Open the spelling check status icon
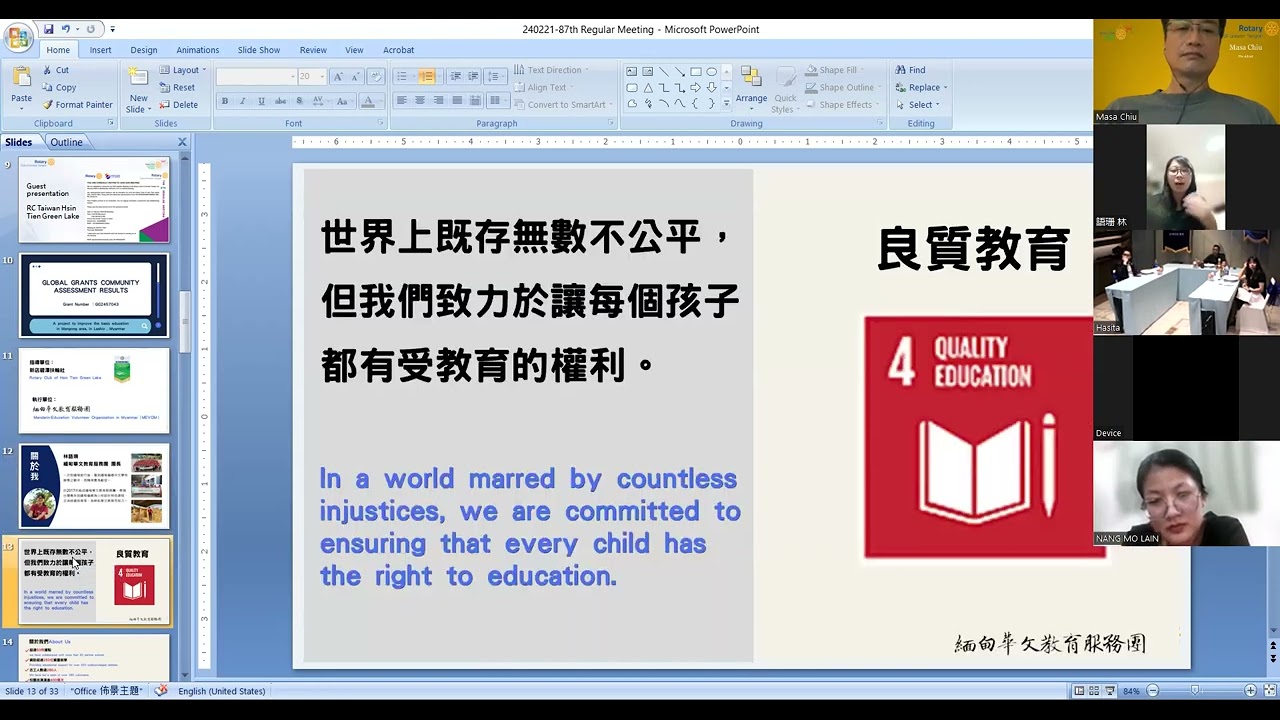Screen dimensions: 1280x720 [161, 691]
